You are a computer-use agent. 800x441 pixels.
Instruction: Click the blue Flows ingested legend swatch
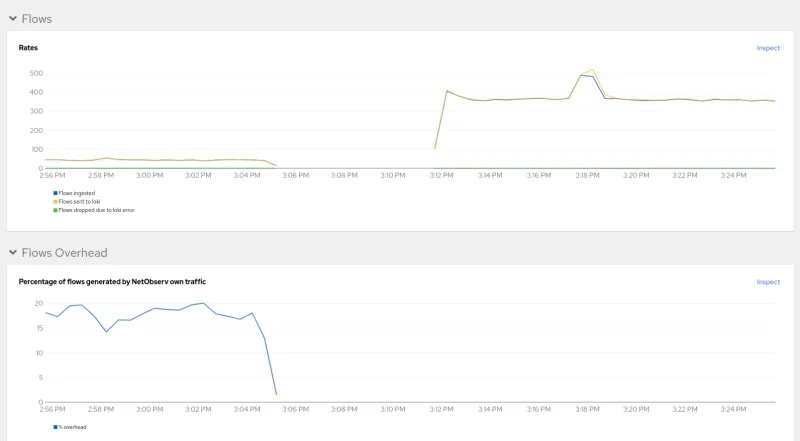55,193
